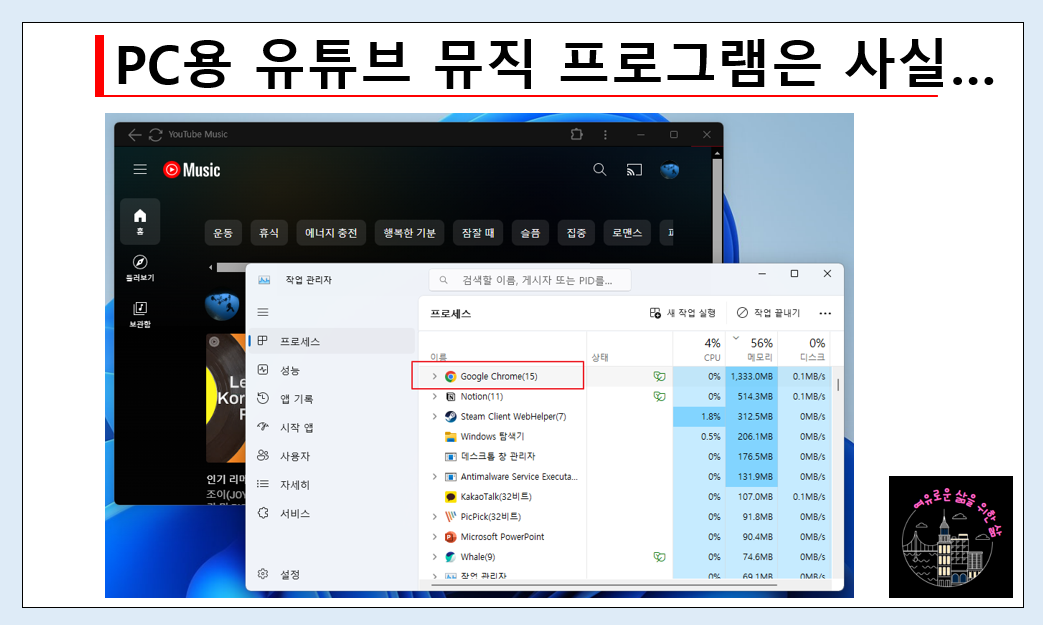This screenshot has height=625, width=1043.
Task: Select the 행복한 기분 mood chip
Action: point(409,233)
